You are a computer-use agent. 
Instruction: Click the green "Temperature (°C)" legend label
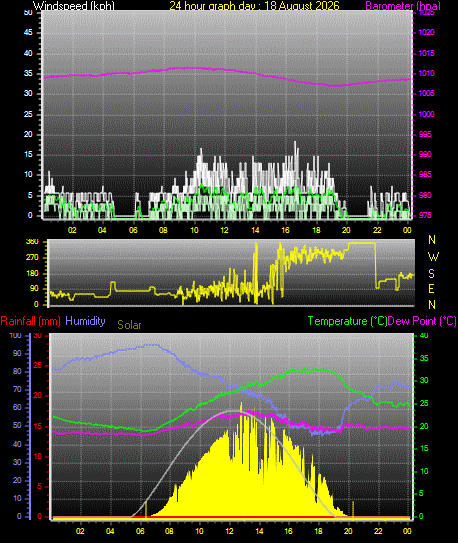tap(347, 321)
